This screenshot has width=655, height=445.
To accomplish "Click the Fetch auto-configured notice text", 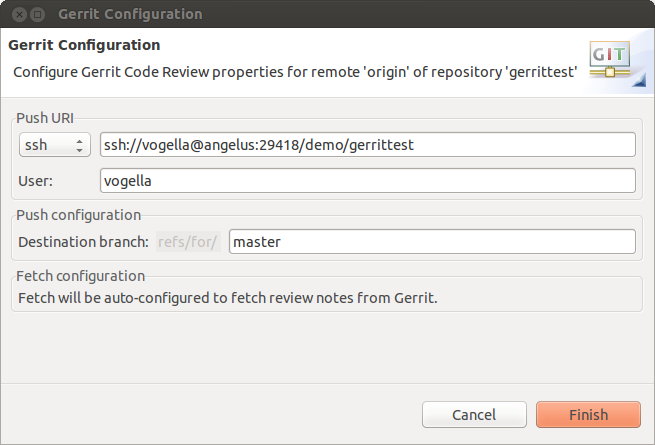I will pos(228,298).
